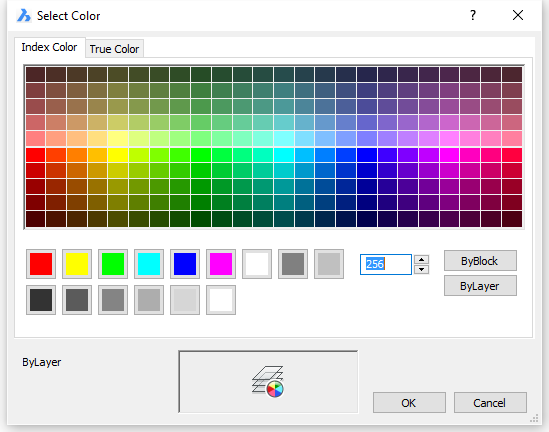Click the color index field showing 256
The image size is (549, 432).
click(x=385, y=264)
